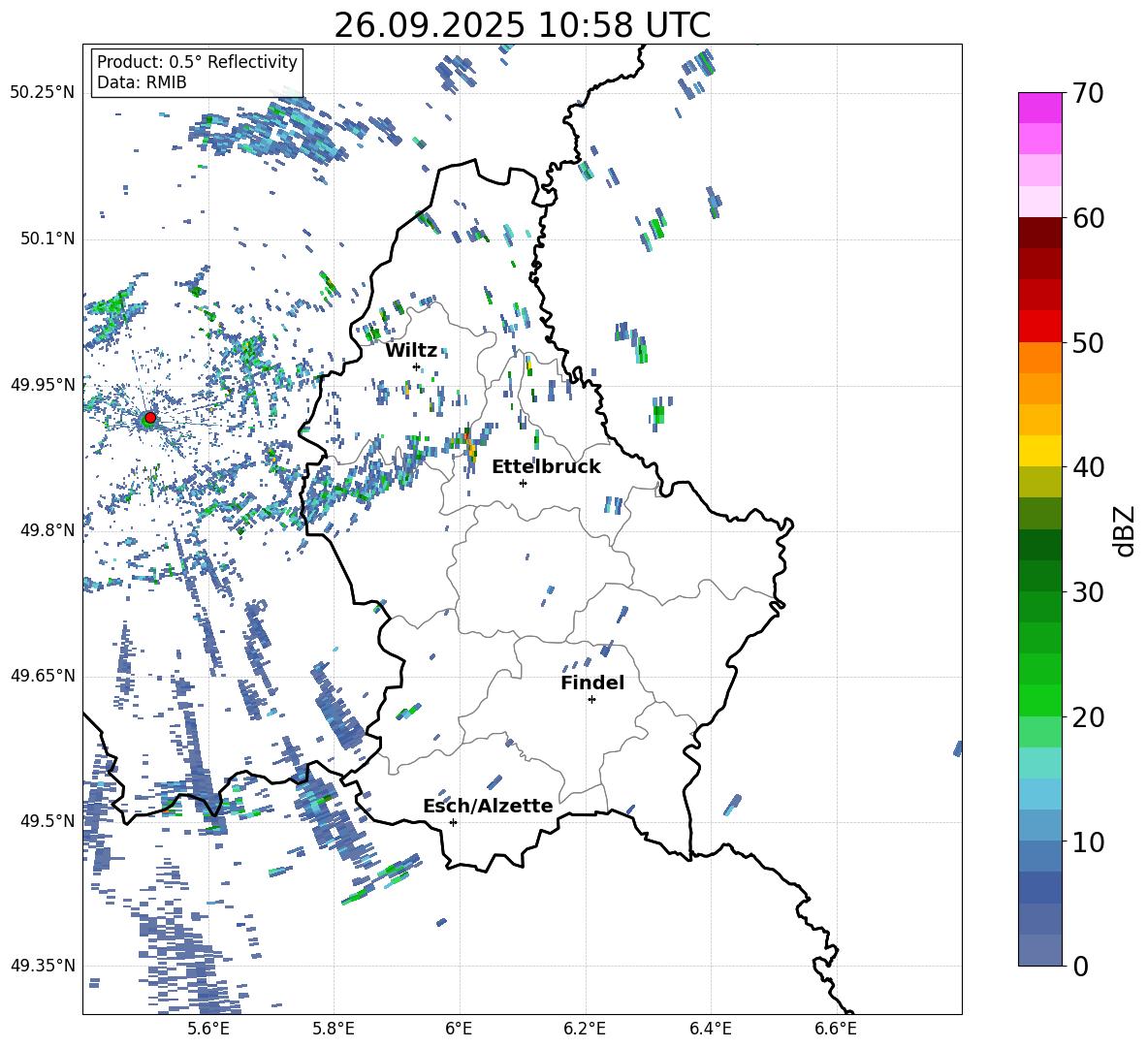This screenshot has width=1148, height=1048.
Task: Click the red radar site marker
Action: (x=150, y=418)
